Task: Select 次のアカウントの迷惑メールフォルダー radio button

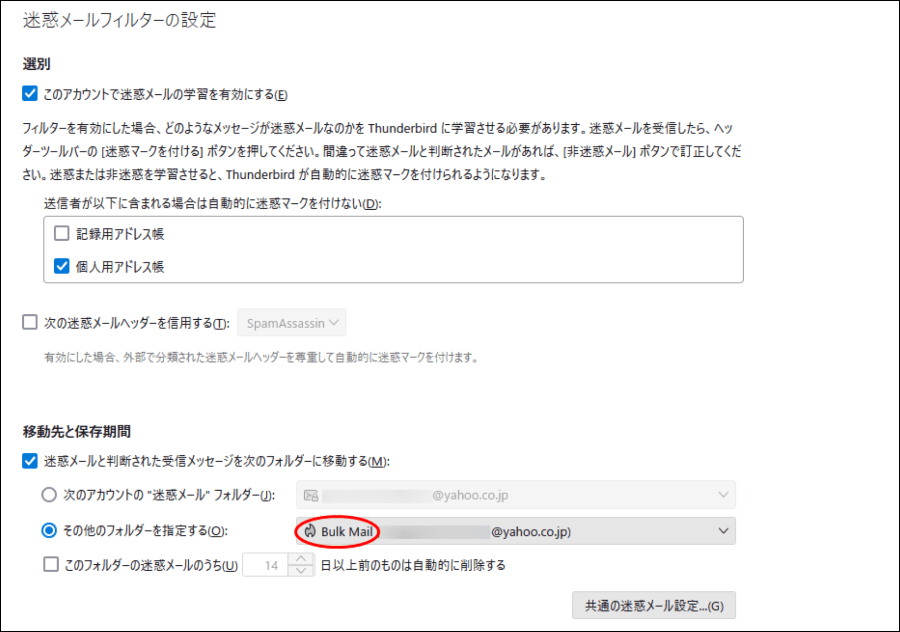Action: click(x=49, y=495)
